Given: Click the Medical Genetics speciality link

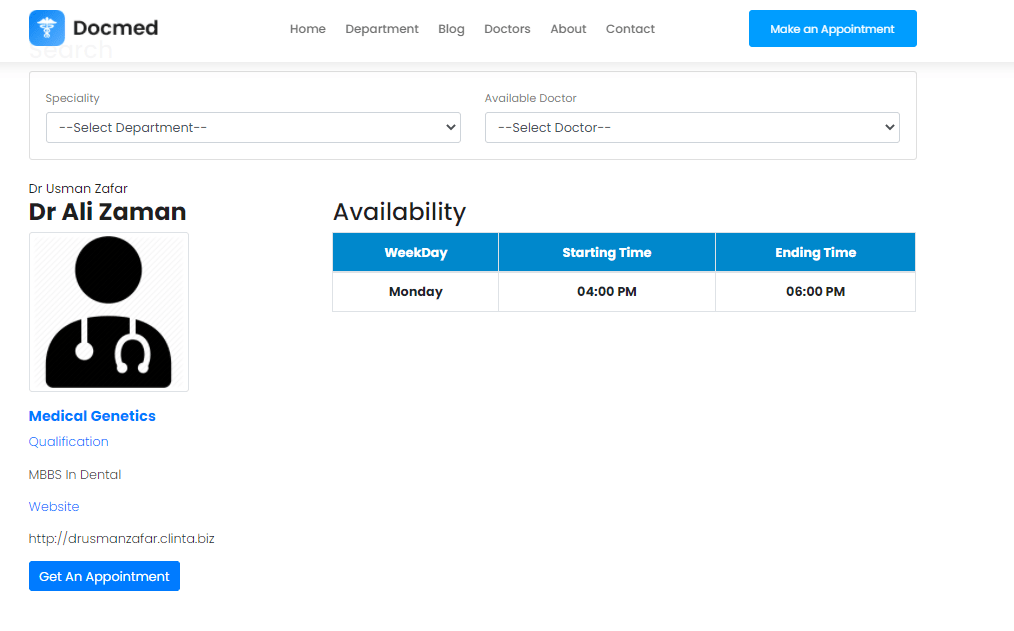Looking at the screenshot, I should click(x=92, y=416).
